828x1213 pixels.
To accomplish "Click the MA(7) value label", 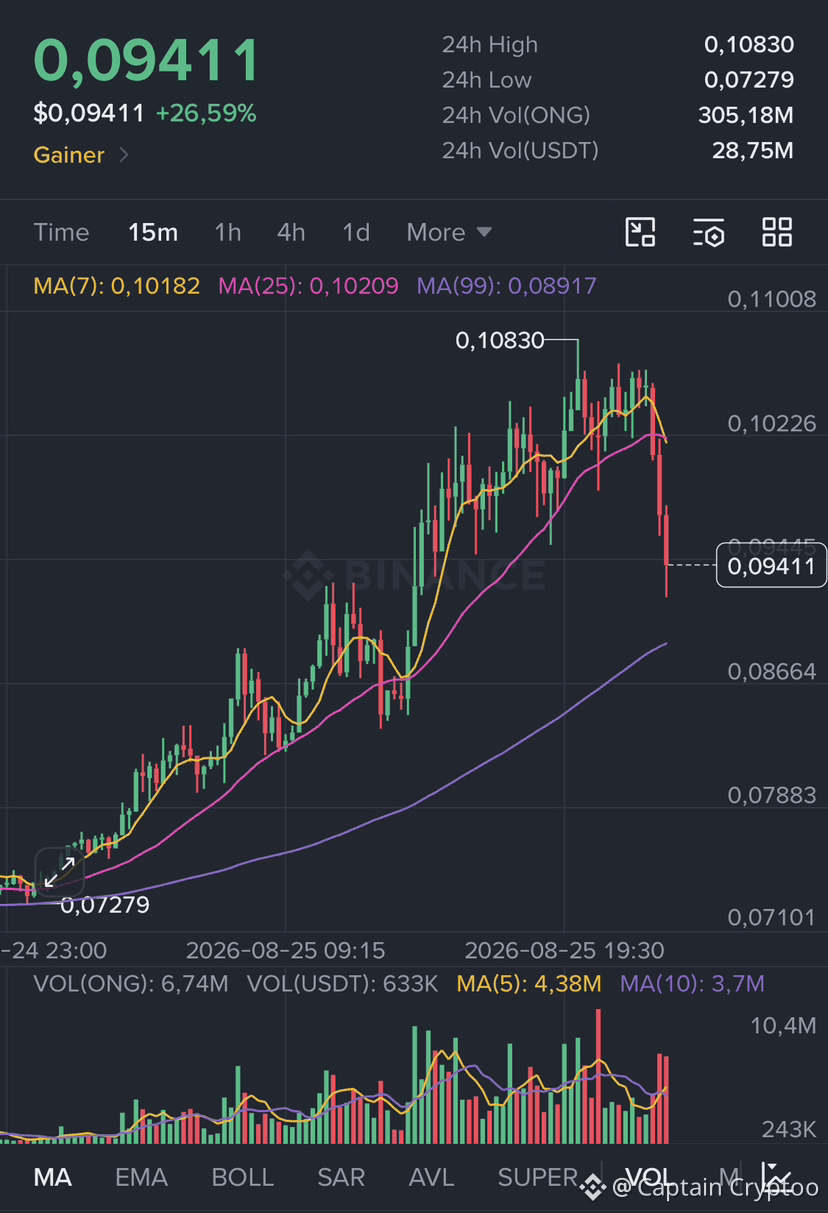I will [x=116, y=286].
